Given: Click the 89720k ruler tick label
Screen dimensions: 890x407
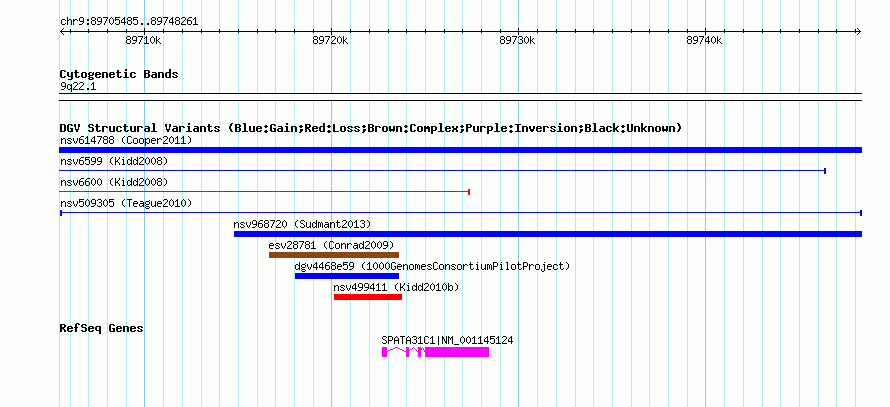Looking at the screenshot, I should [330, 41].
